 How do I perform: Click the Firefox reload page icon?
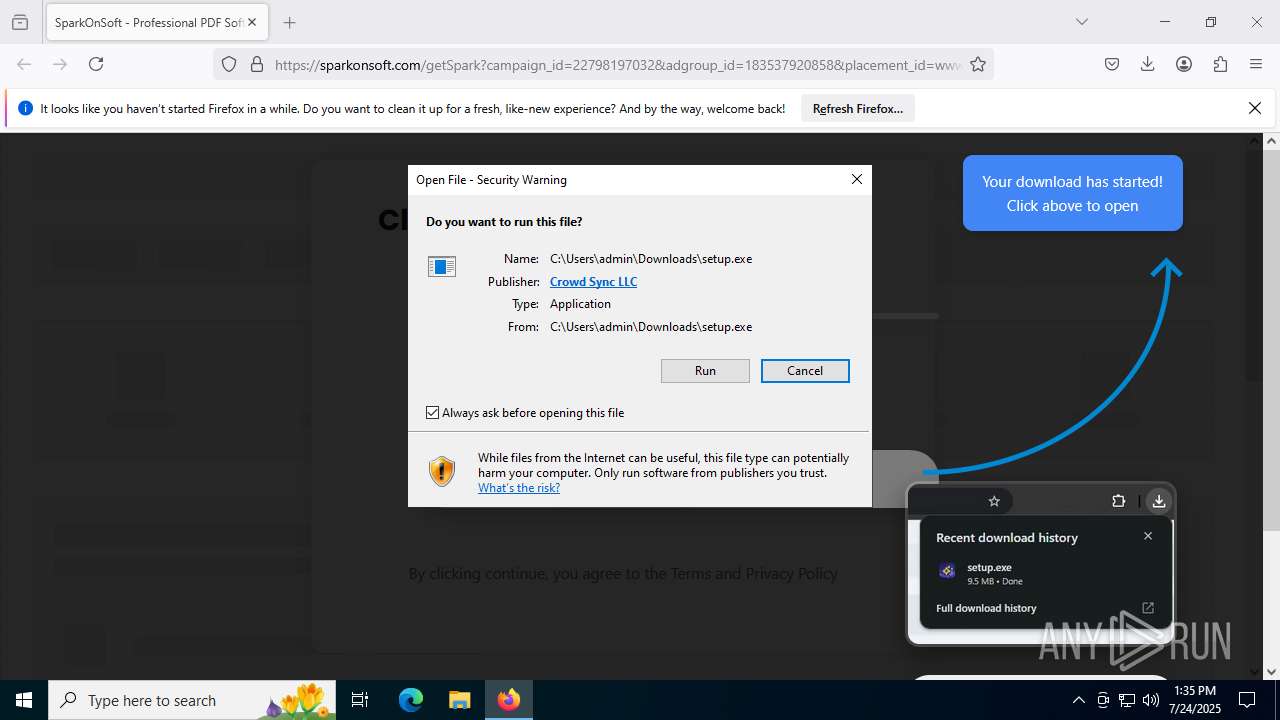pyautogui.click(x=96, y=64)
